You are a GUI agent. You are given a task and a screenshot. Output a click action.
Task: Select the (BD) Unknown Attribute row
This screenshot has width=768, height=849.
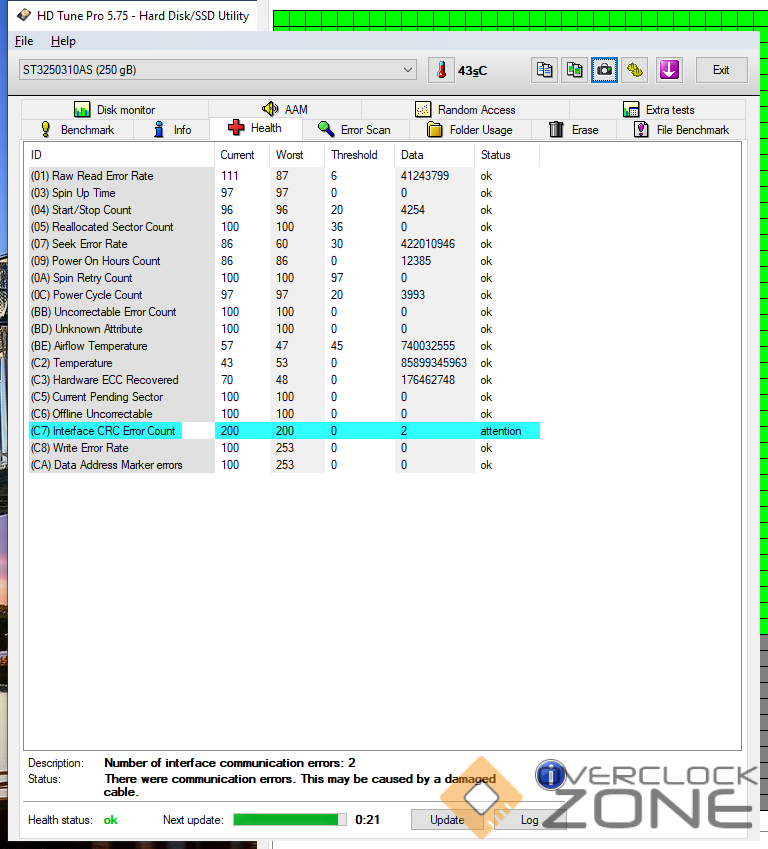tap(284, 329)
